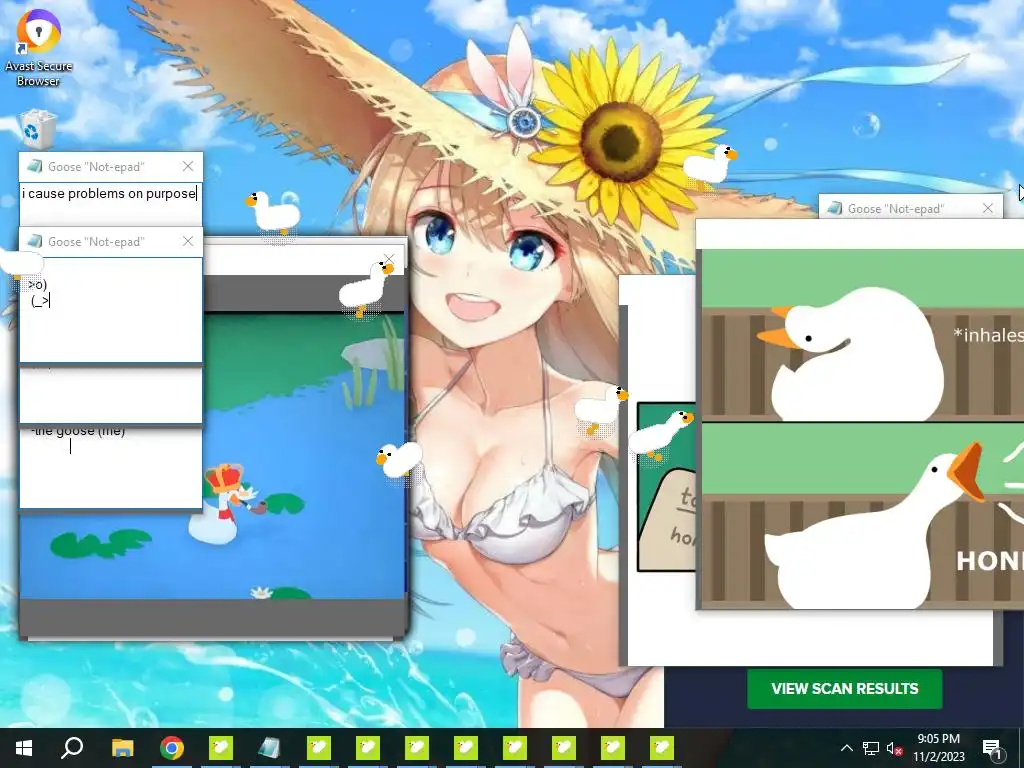Viewport: 1024px width, 768px height.
Task: Click the muted volume tray icon
Action: point(894,748)
